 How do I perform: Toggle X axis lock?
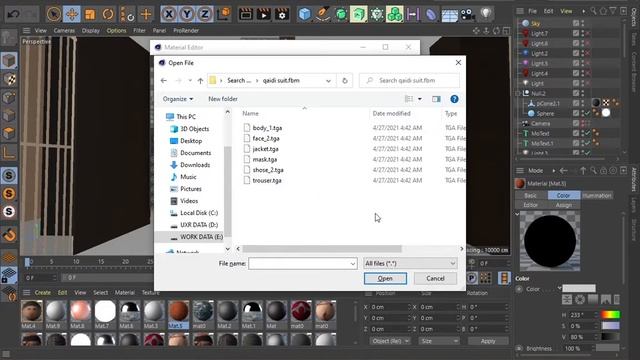[x=169, y=14]
